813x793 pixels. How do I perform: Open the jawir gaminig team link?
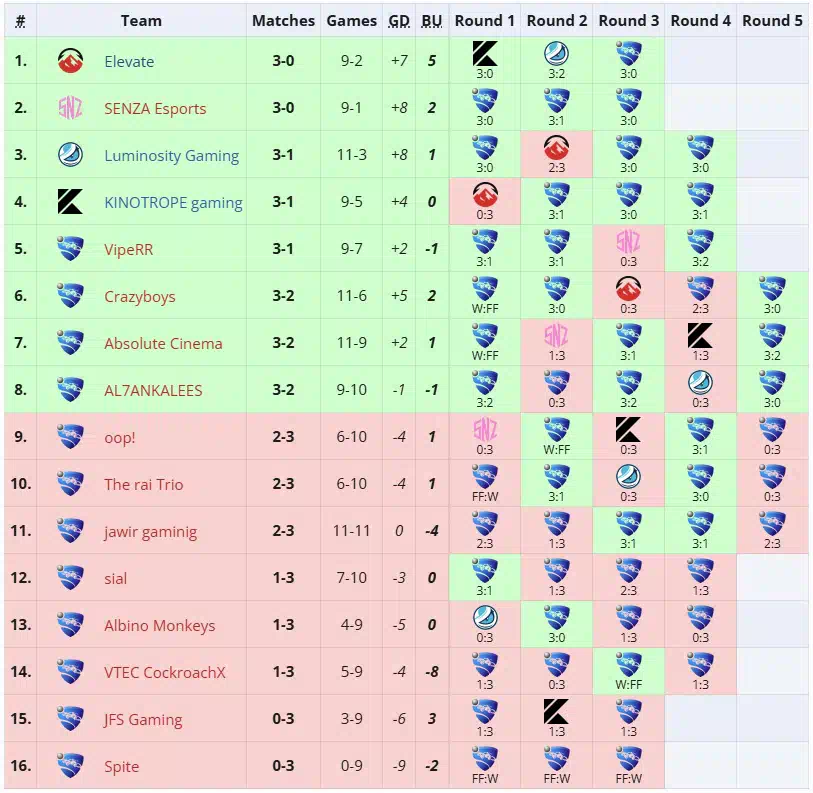tap(150, 532)
